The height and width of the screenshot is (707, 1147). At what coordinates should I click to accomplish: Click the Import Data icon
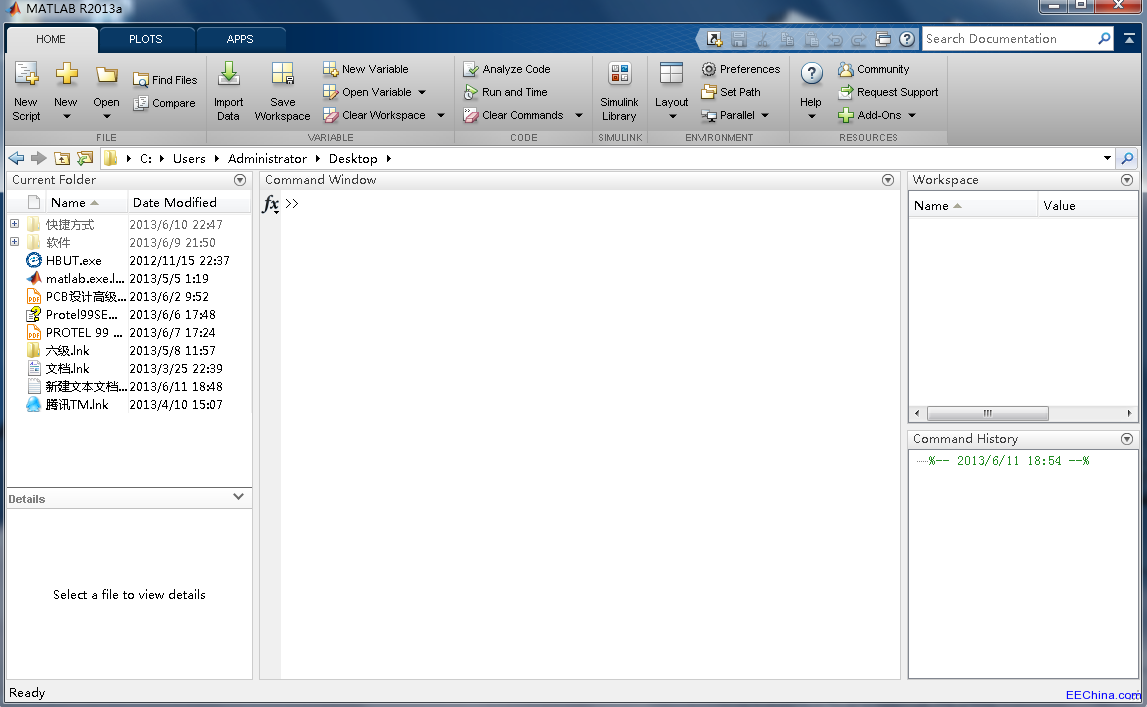228,90
